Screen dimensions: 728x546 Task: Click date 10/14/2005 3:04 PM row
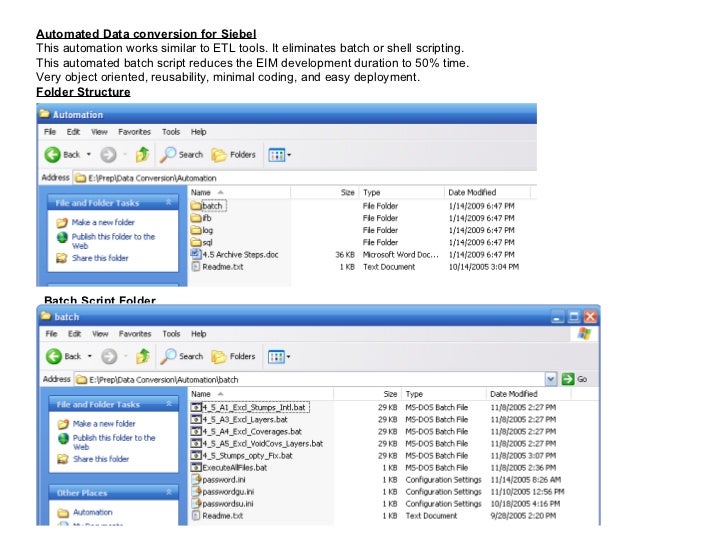point(483,267)
